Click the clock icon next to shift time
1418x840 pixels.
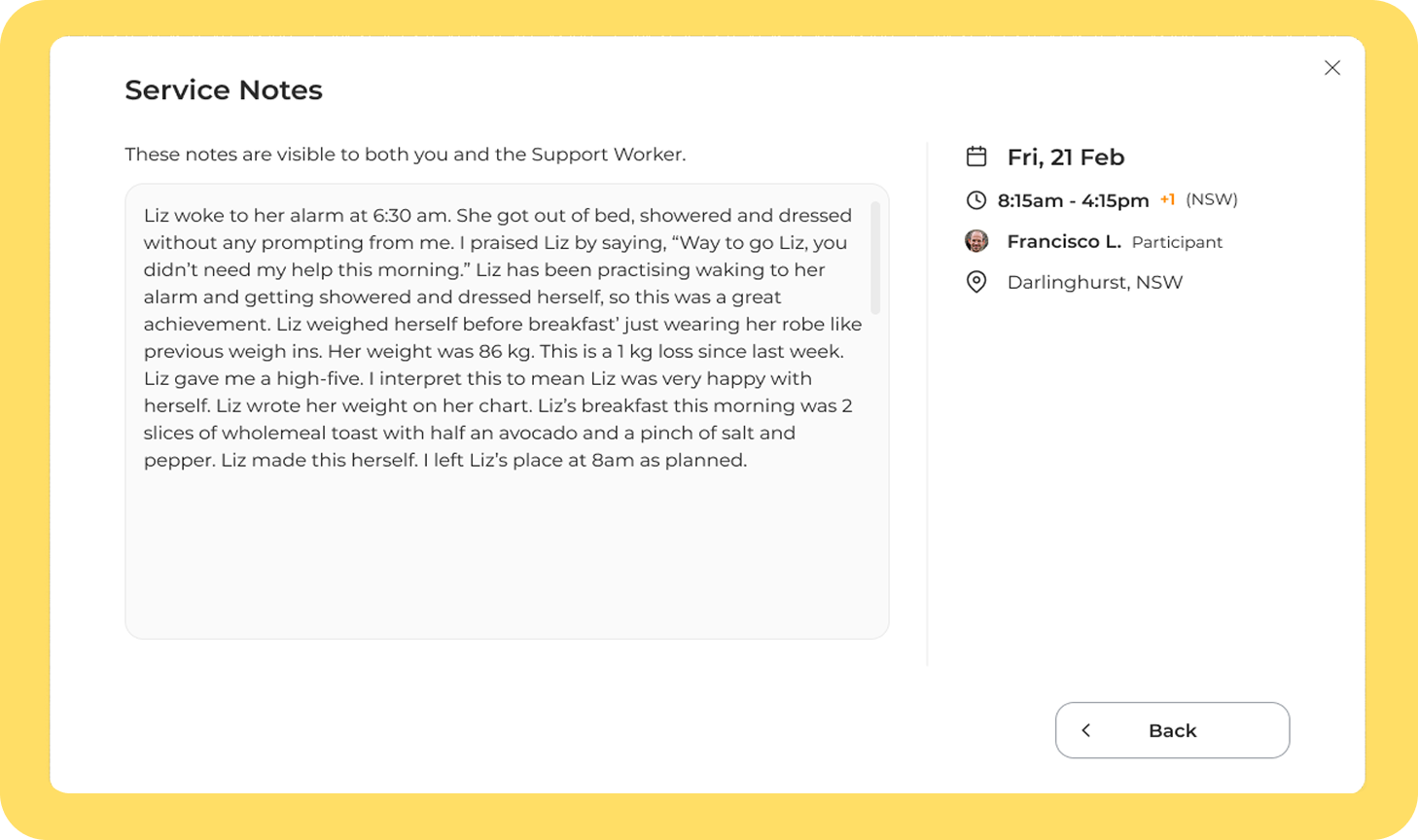(976, 200)
